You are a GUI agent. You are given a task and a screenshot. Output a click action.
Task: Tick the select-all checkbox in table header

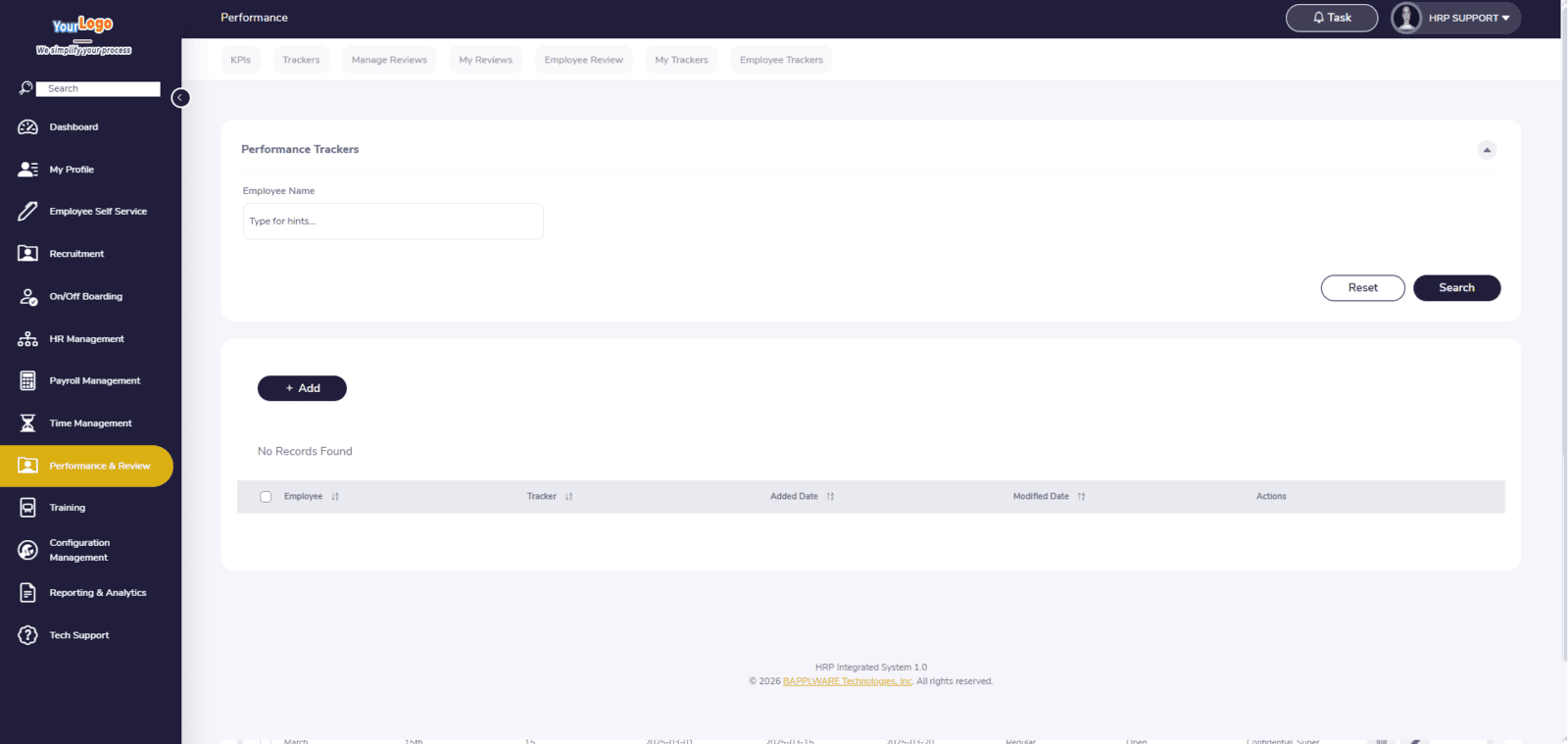click(266, 497)
